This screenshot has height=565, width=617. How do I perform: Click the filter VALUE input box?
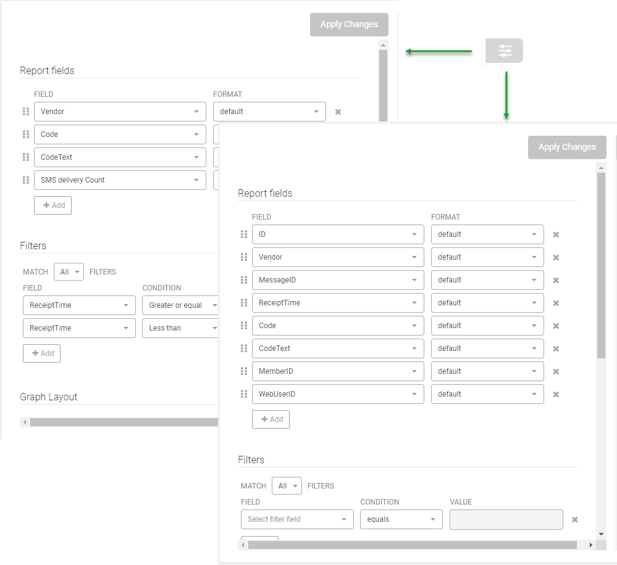[506, 519]
